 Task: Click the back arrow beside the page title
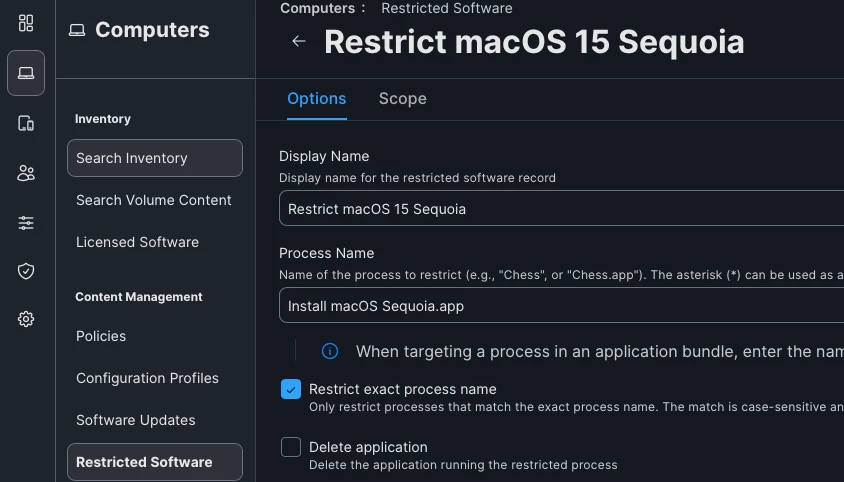click(x=299, y=41)
